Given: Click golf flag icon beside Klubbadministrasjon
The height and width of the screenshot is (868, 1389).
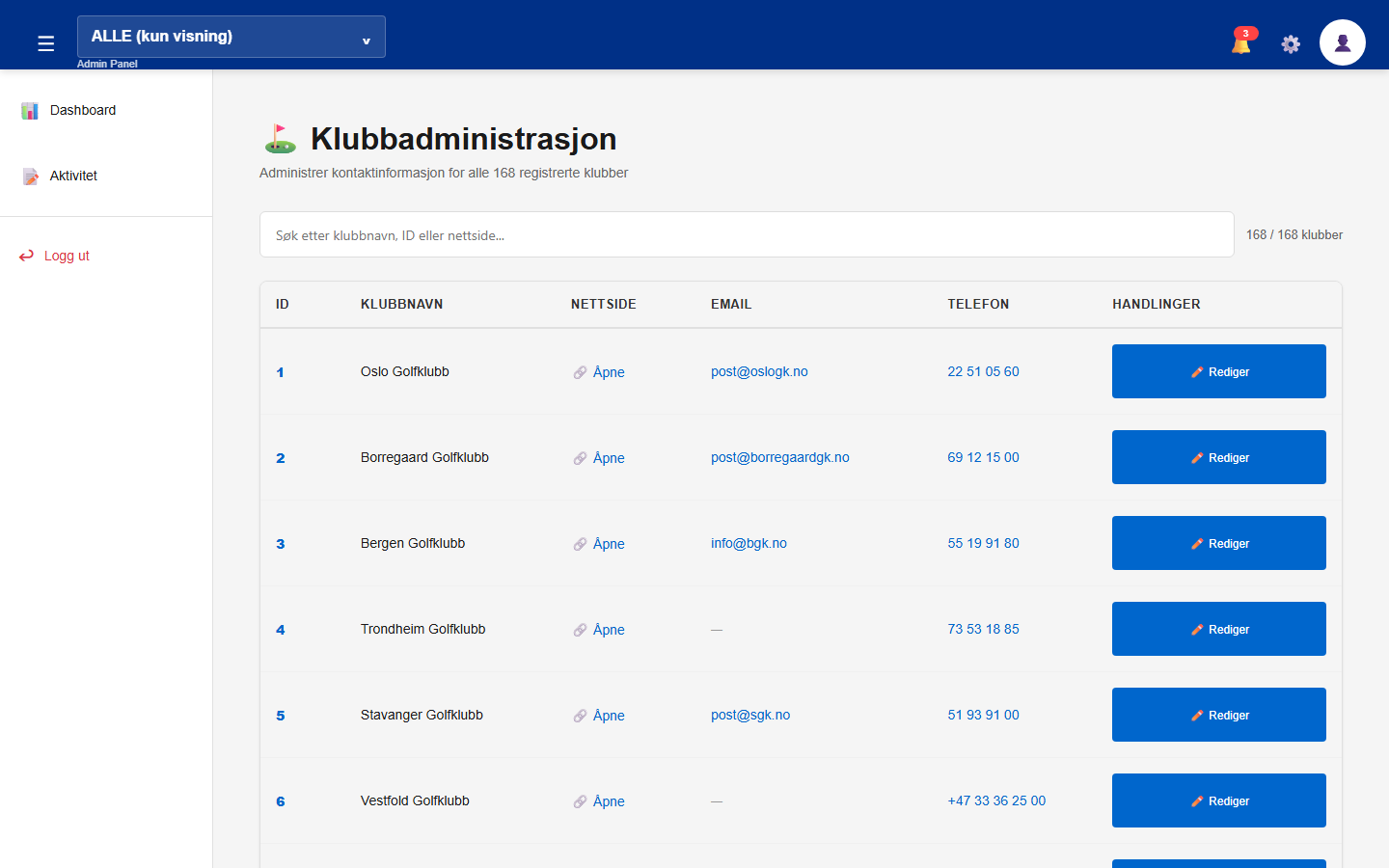Looking at the screenshot, I should 281,139.
